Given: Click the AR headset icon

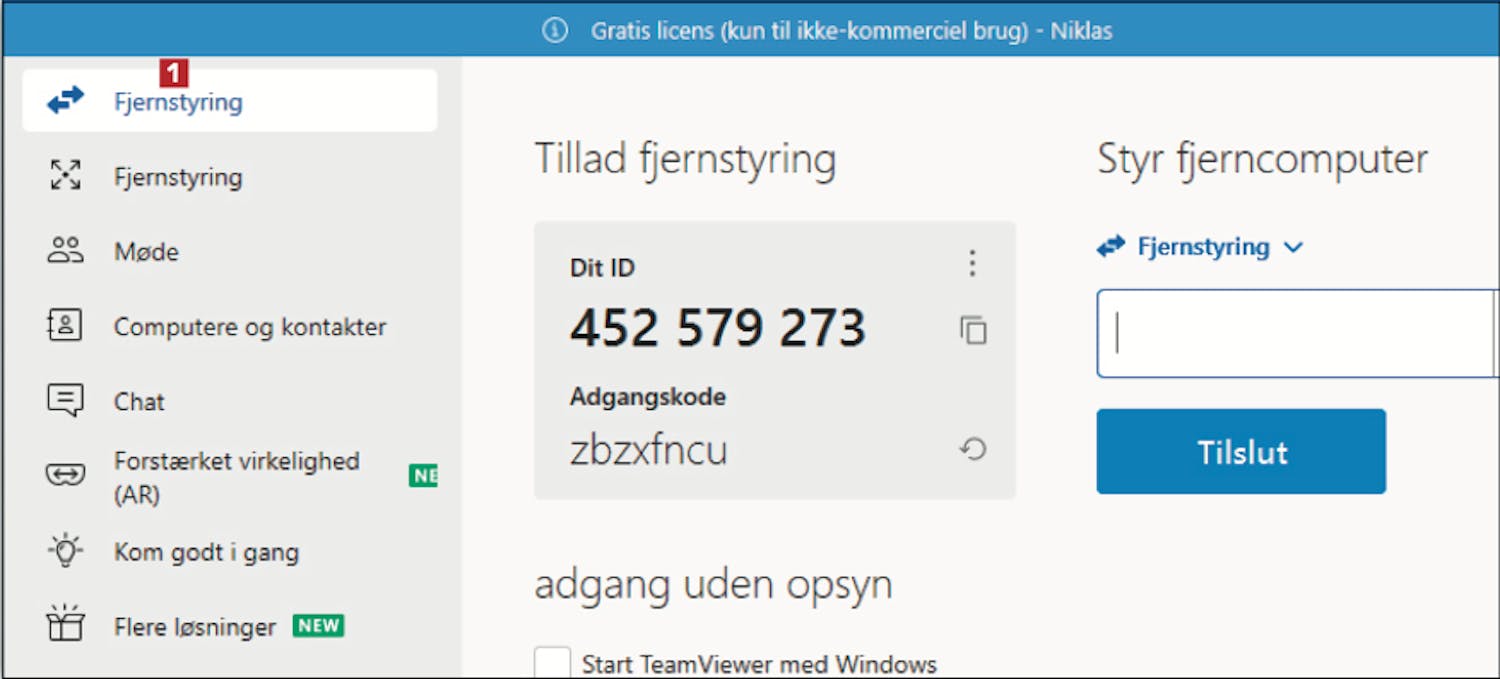Looking at the screenshot, I should click(66, 474).
